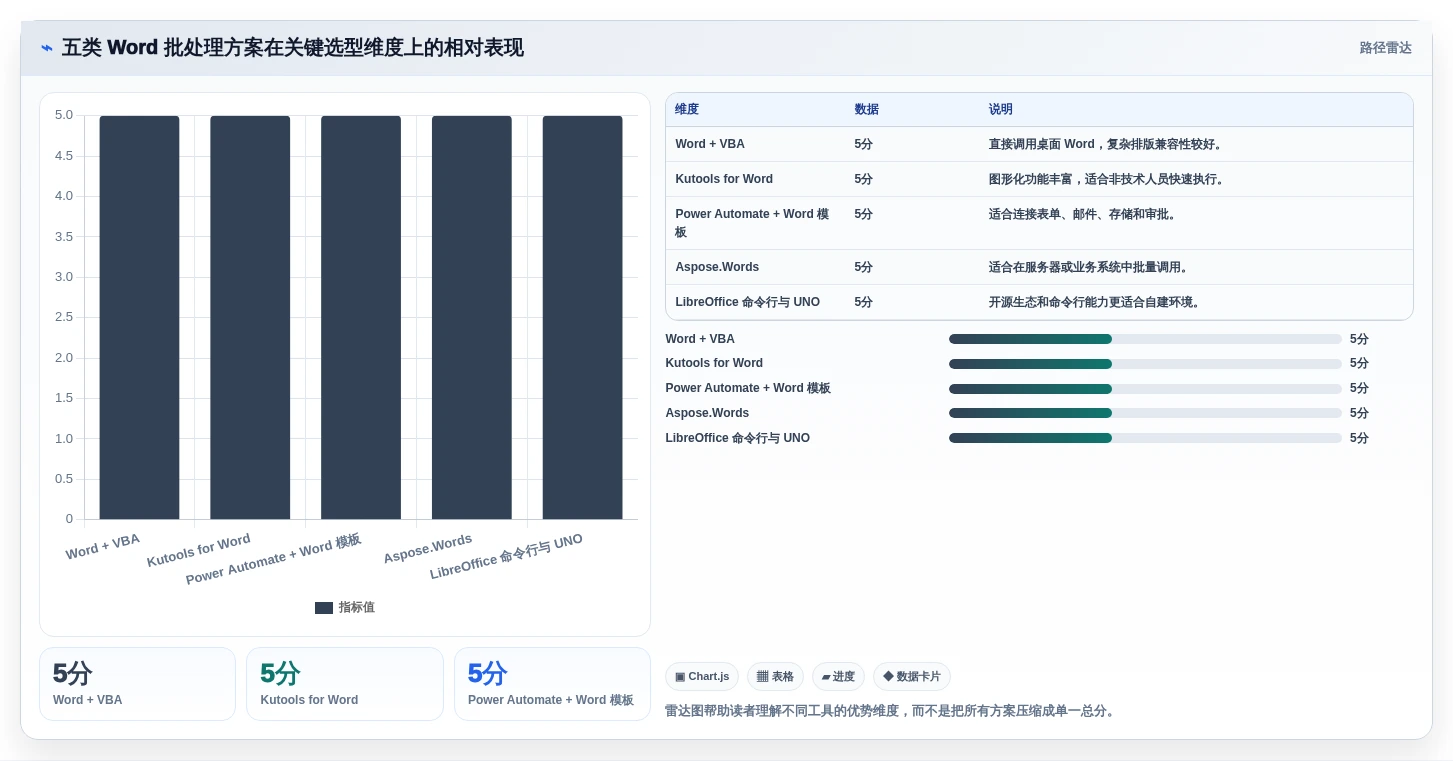Select Power Automate + Word 模板 table cell
The image size is (1453, 761).
[752, 223]
